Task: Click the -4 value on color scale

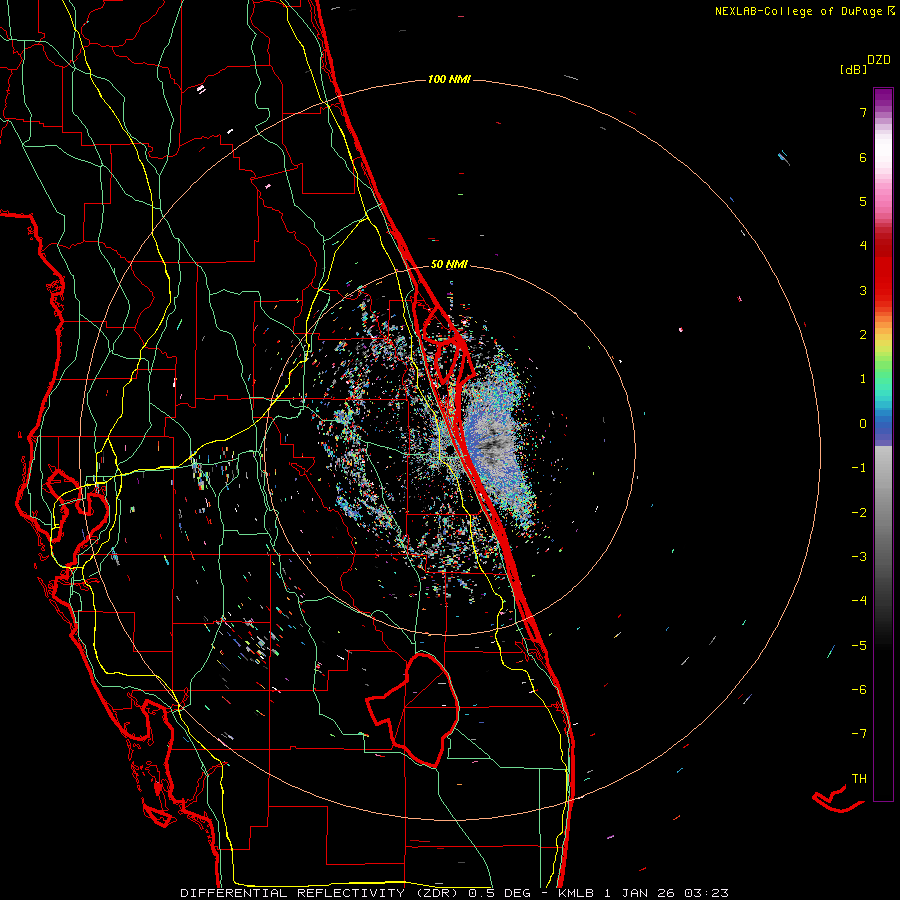Action: click(x=859, y=600)
